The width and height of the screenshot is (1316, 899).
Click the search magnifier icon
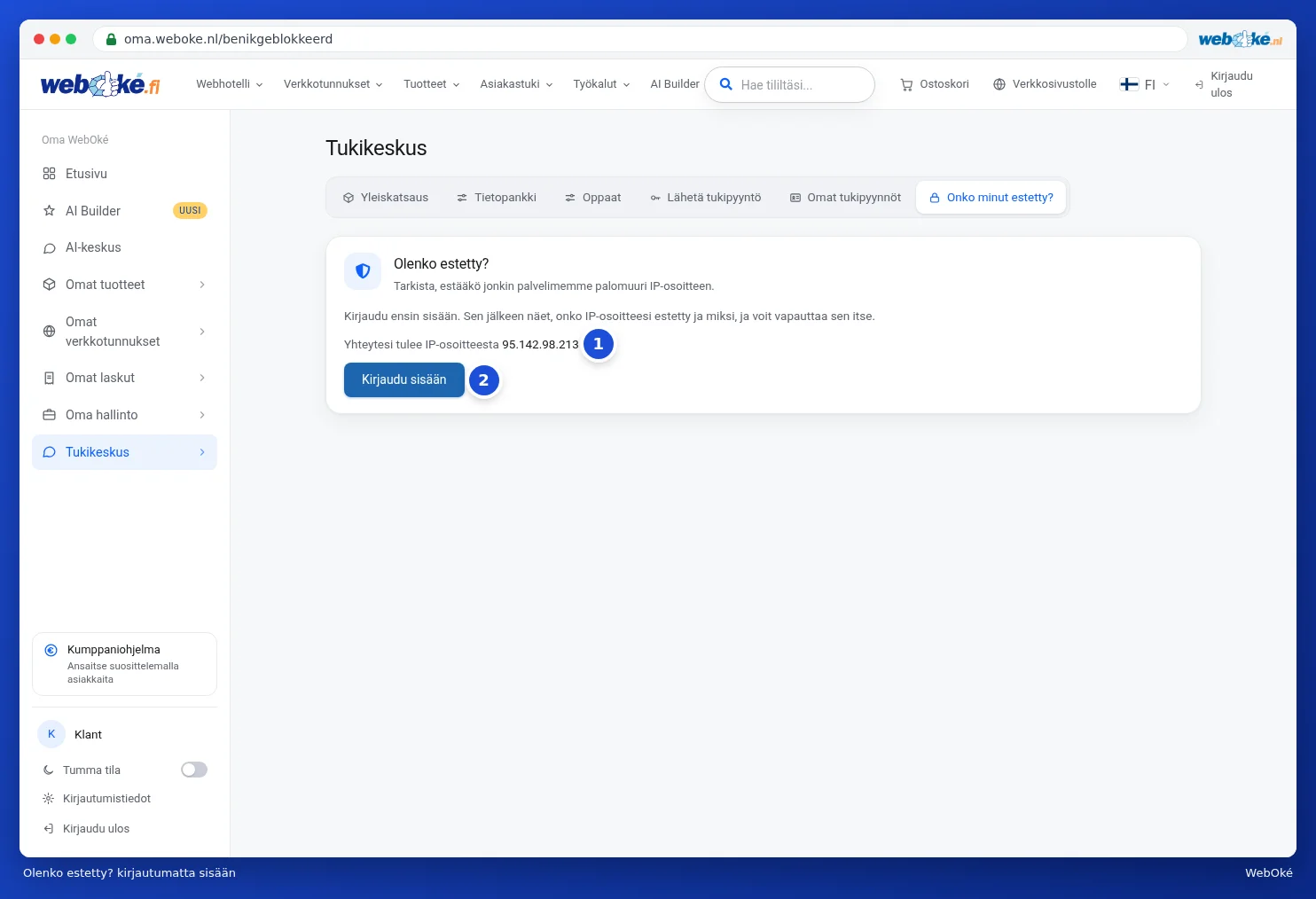pyautogui.click(x=725, y=84)
